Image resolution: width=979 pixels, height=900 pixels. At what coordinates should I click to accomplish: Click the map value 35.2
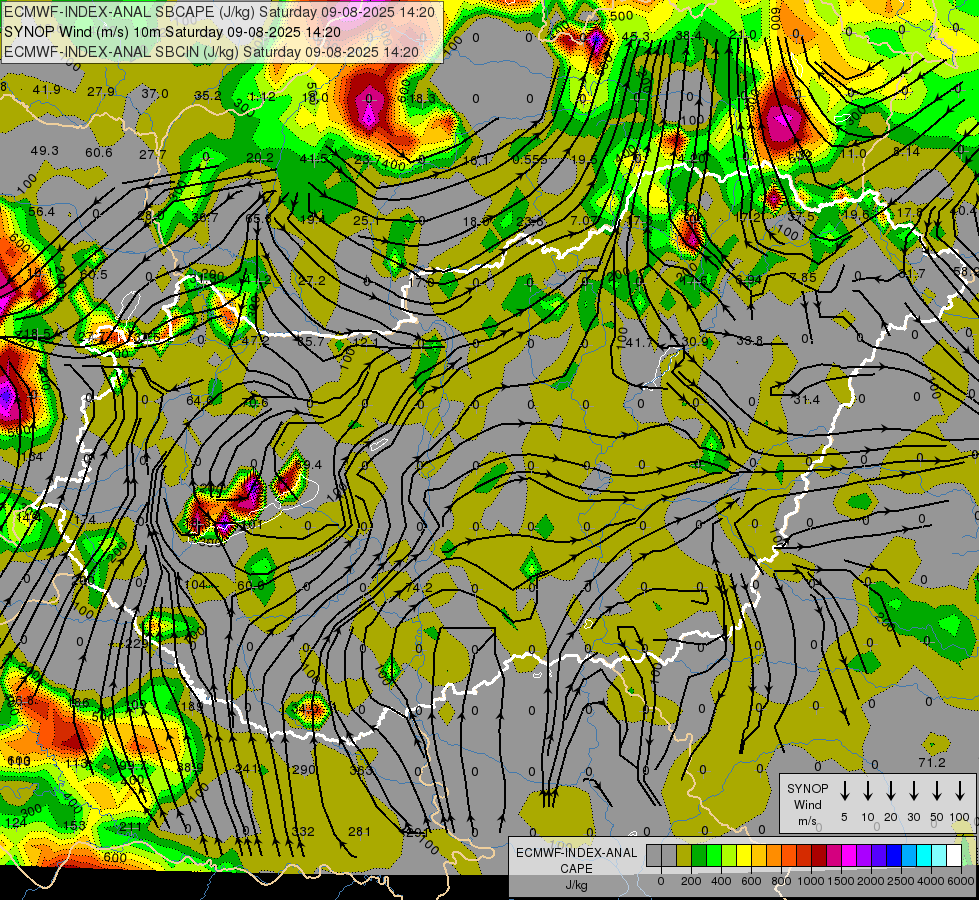208,95
